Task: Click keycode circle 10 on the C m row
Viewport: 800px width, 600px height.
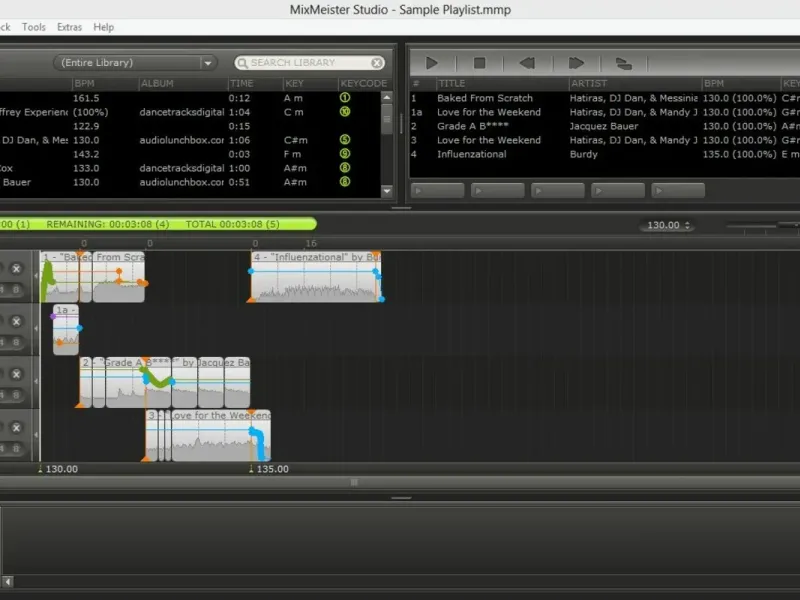Action: [x=345, y=111]
